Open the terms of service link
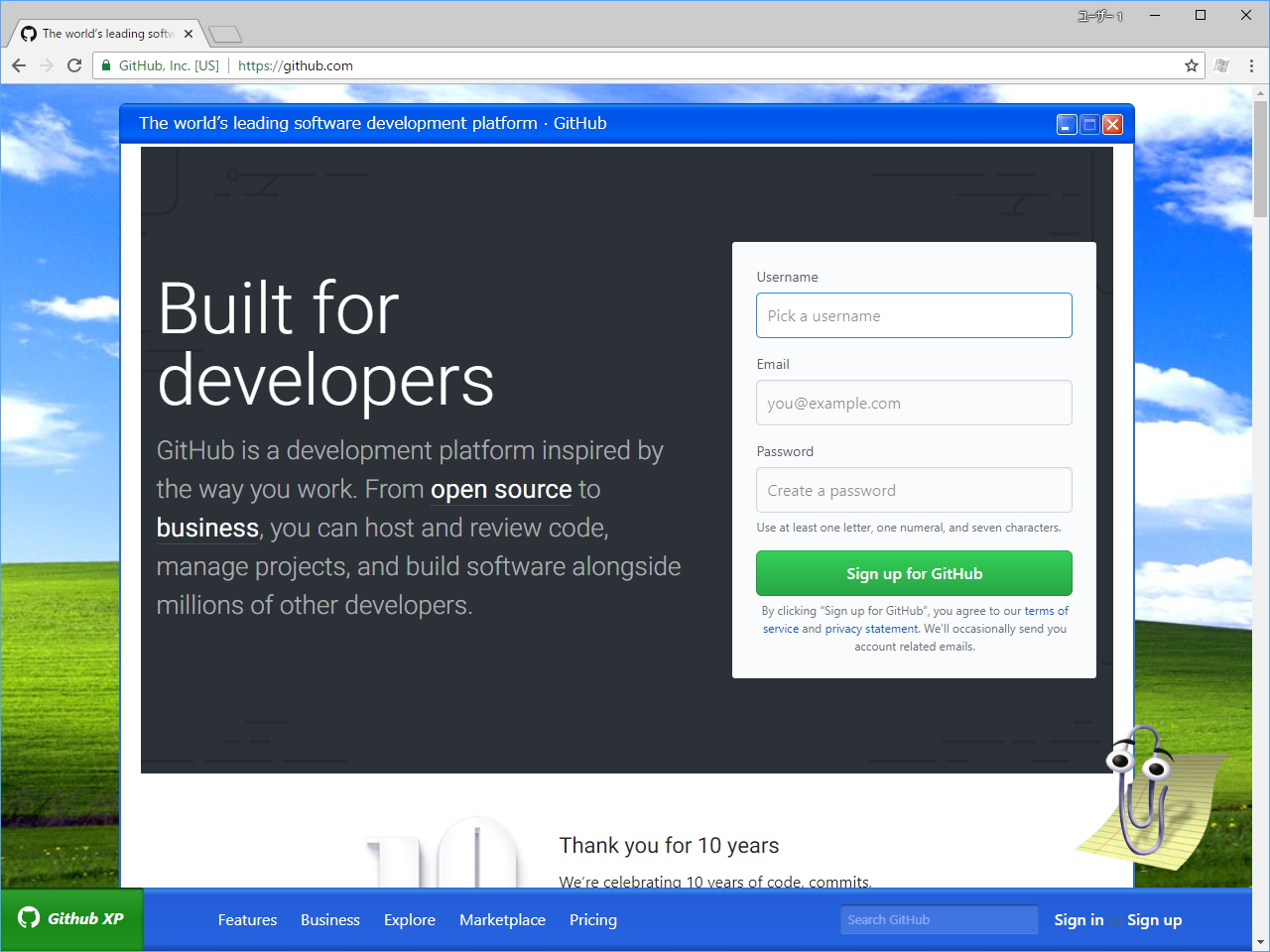 (x=1046, y=611)
